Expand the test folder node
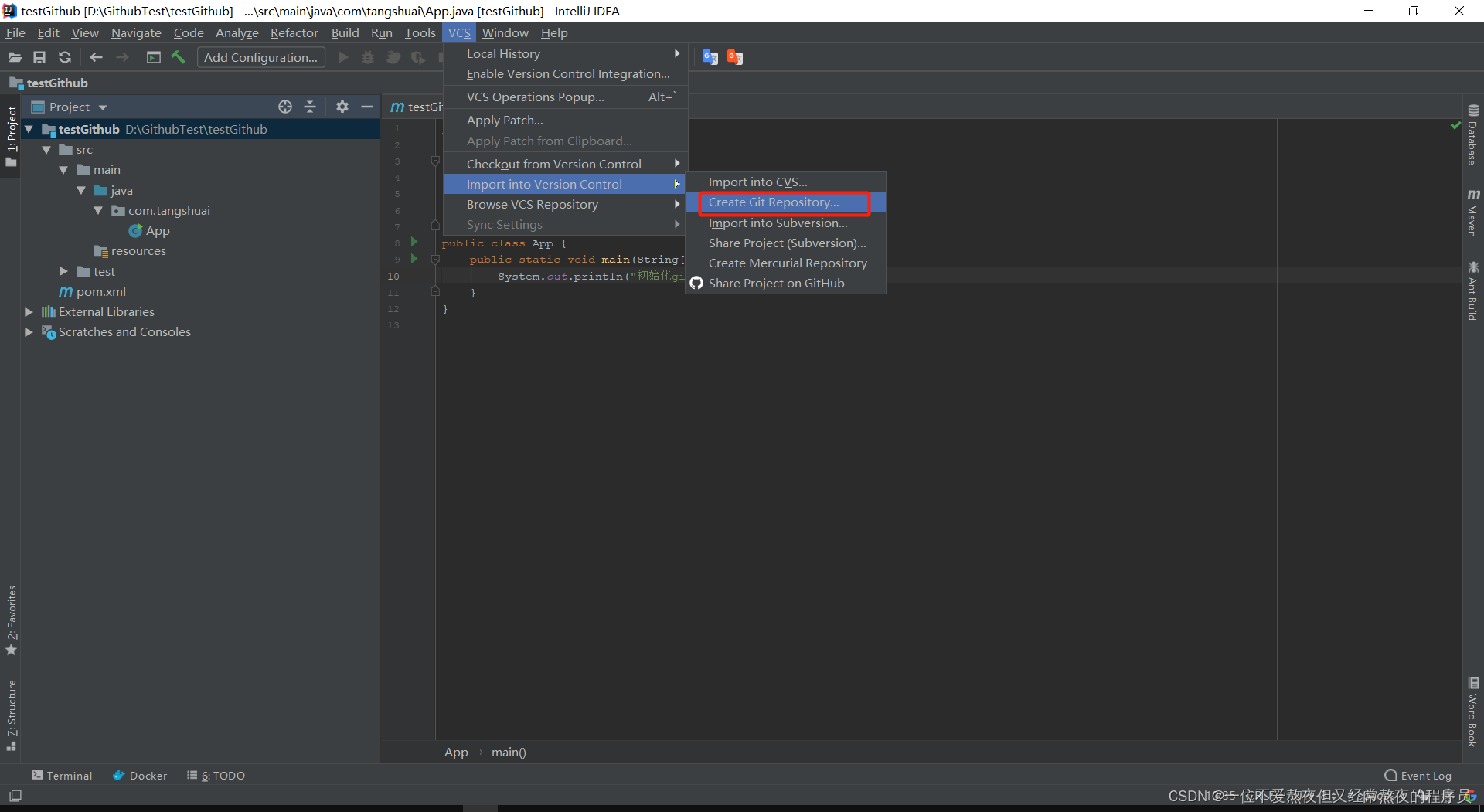 pos(63,271)
